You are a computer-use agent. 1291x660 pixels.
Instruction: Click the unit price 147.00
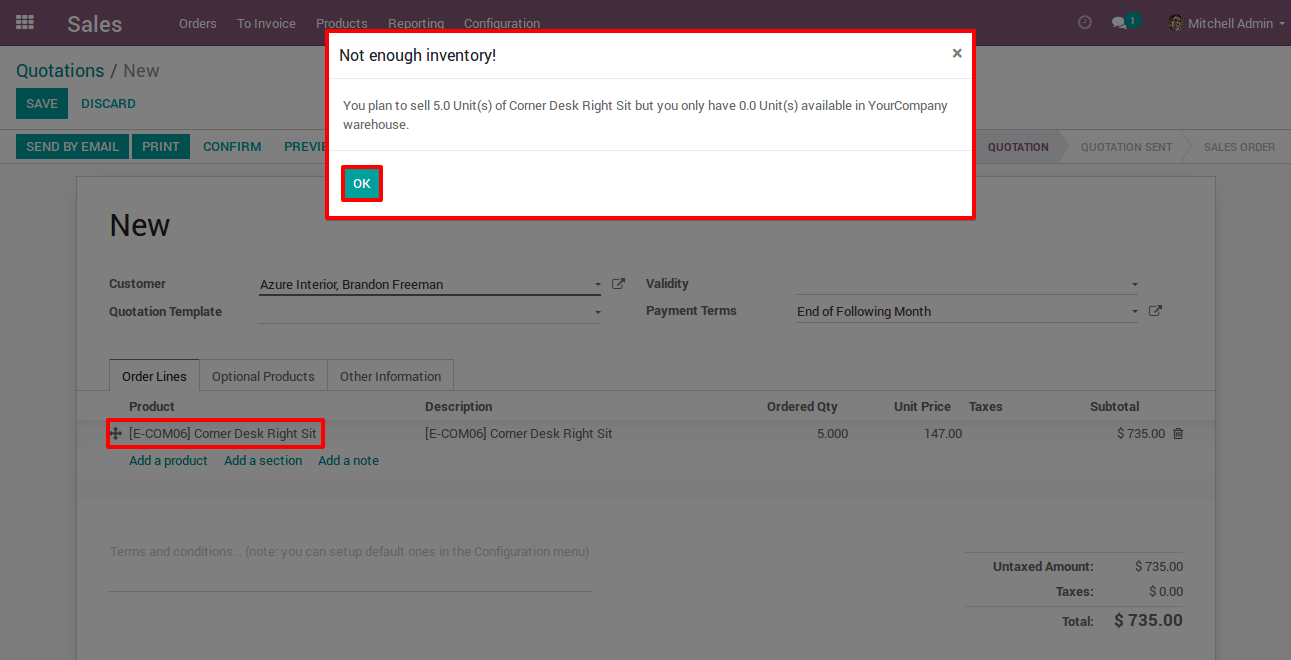pos(943,434)
